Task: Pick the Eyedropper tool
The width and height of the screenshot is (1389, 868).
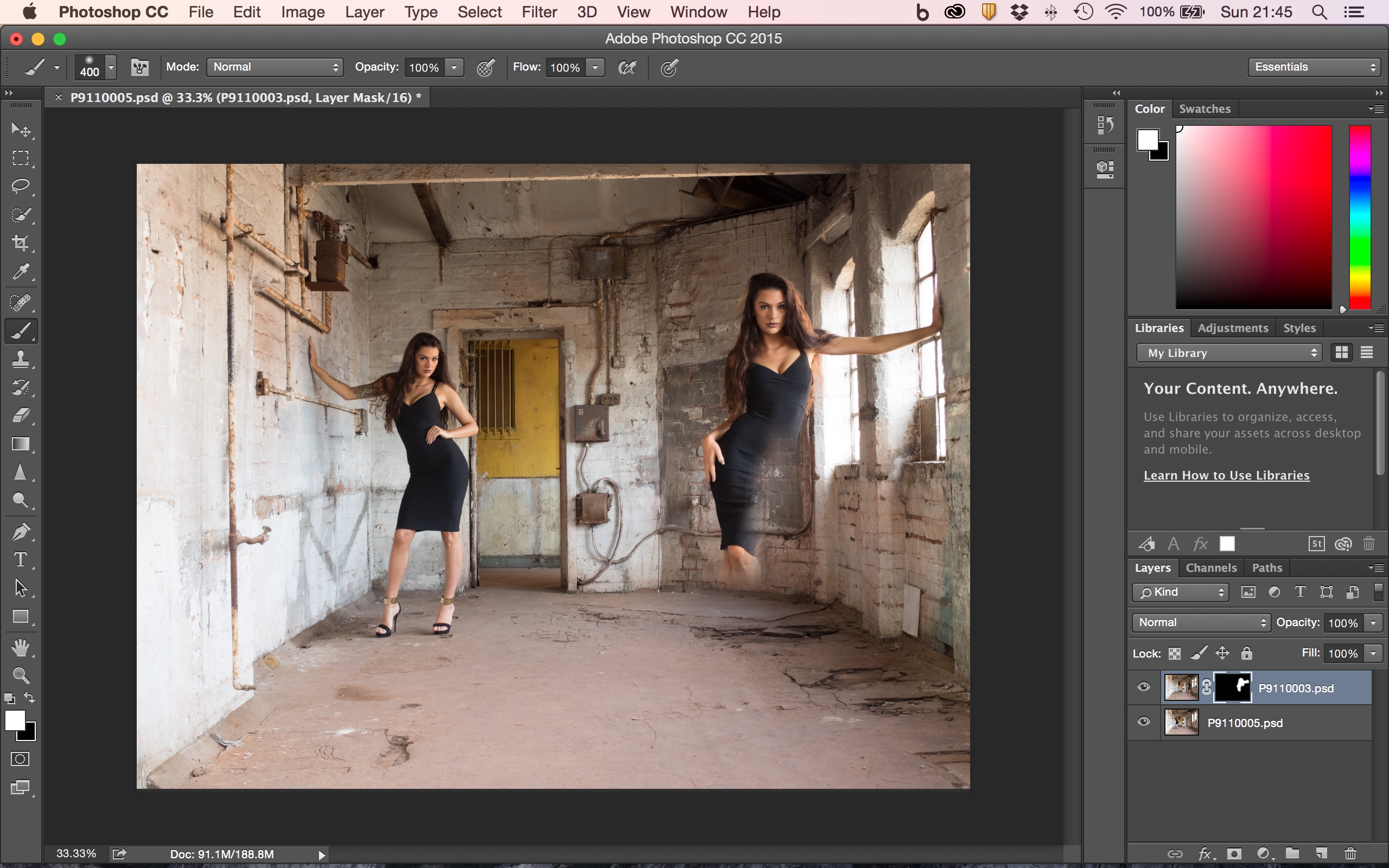Action: click(x=21, y=272)
